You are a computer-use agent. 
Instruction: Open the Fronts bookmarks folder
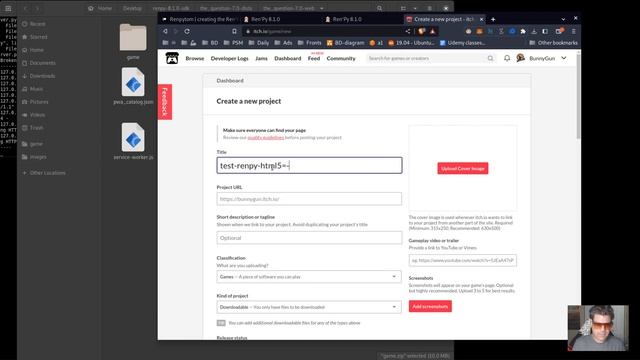pos(309,43)
